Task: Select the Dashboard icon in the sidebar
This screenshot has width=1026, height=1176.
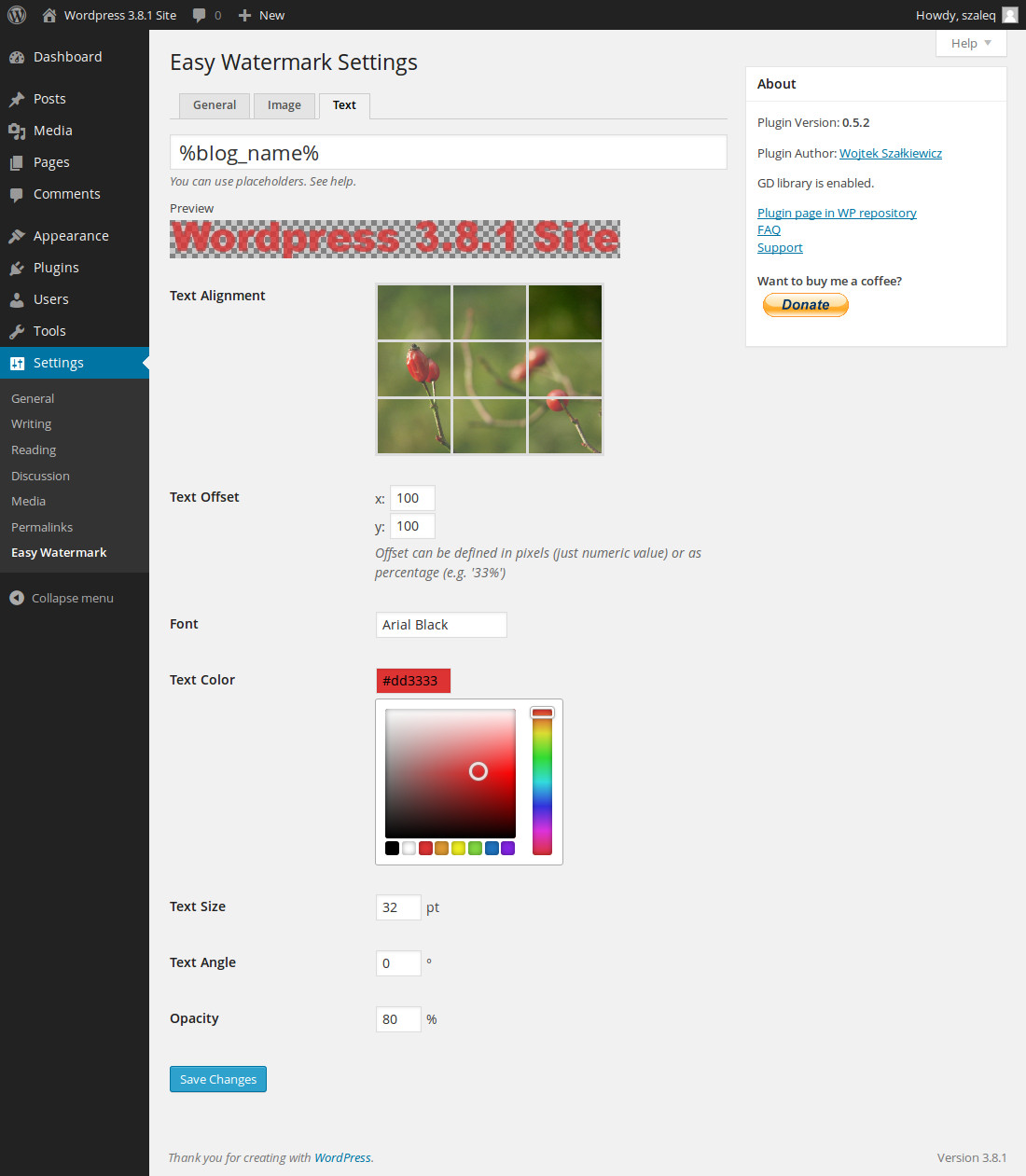Action: (x=18, y=56)
